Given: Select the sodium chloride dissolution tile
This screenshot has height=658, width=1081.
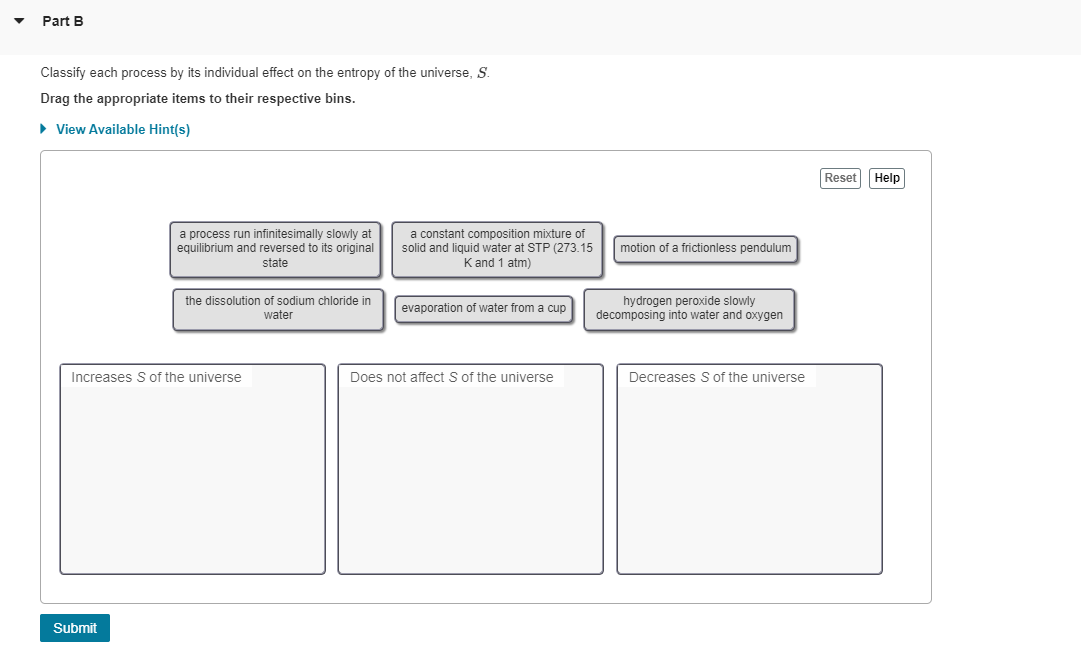Looking at the screenshot, I should coord(277,306).
